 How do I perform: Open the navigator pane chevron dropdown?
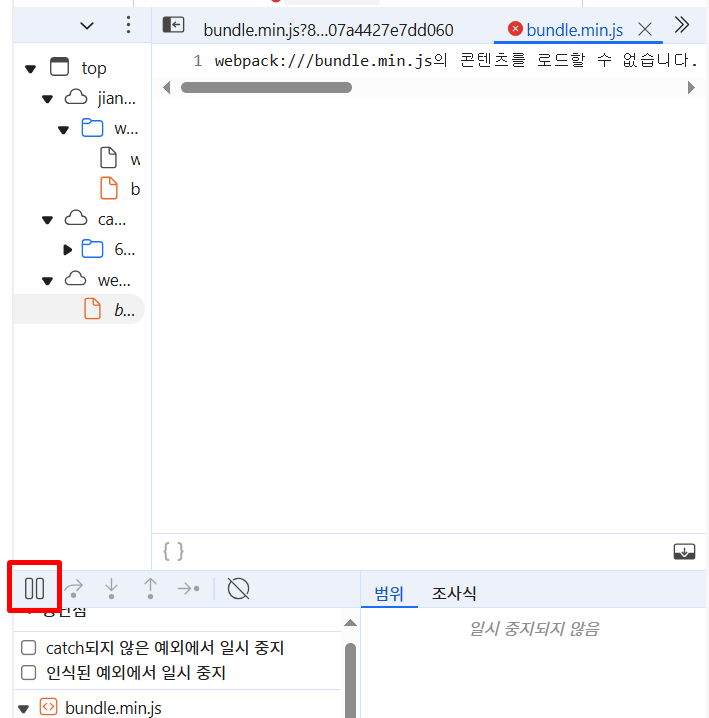click(87, 25)
